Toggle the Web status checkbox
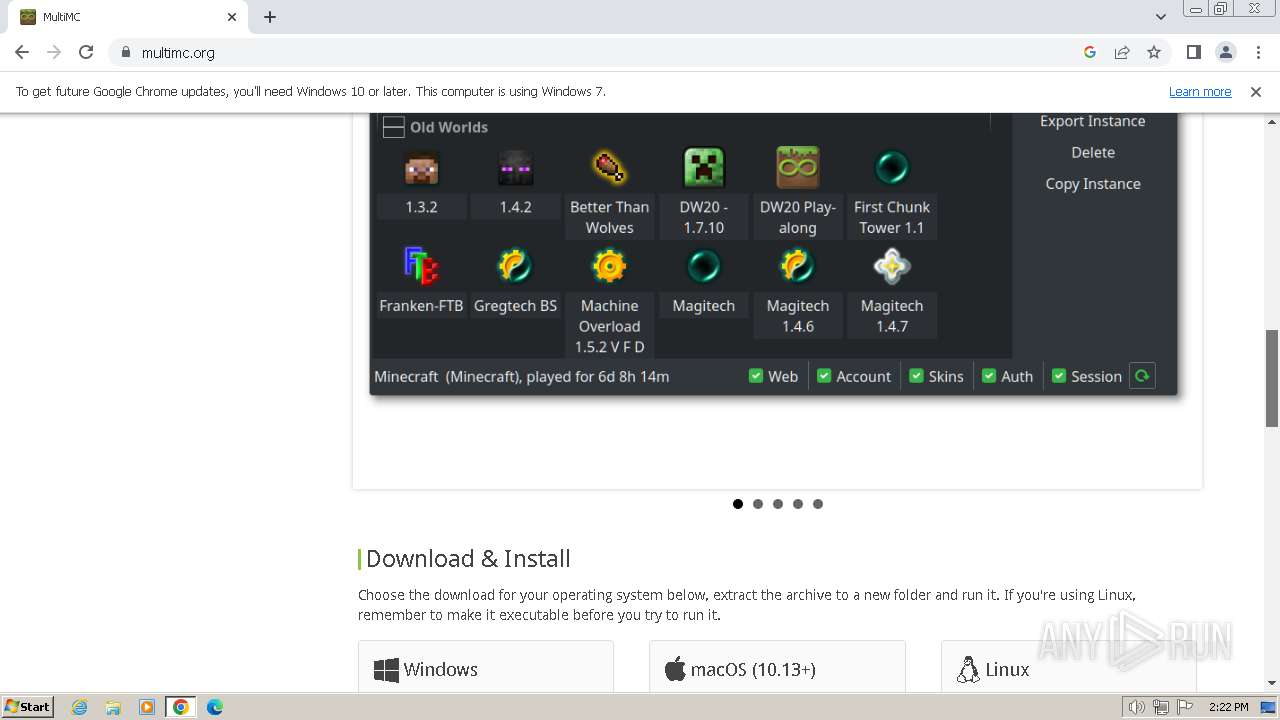Image resolution: width=1280 pixels, height=720 pixels. point(756,376)
